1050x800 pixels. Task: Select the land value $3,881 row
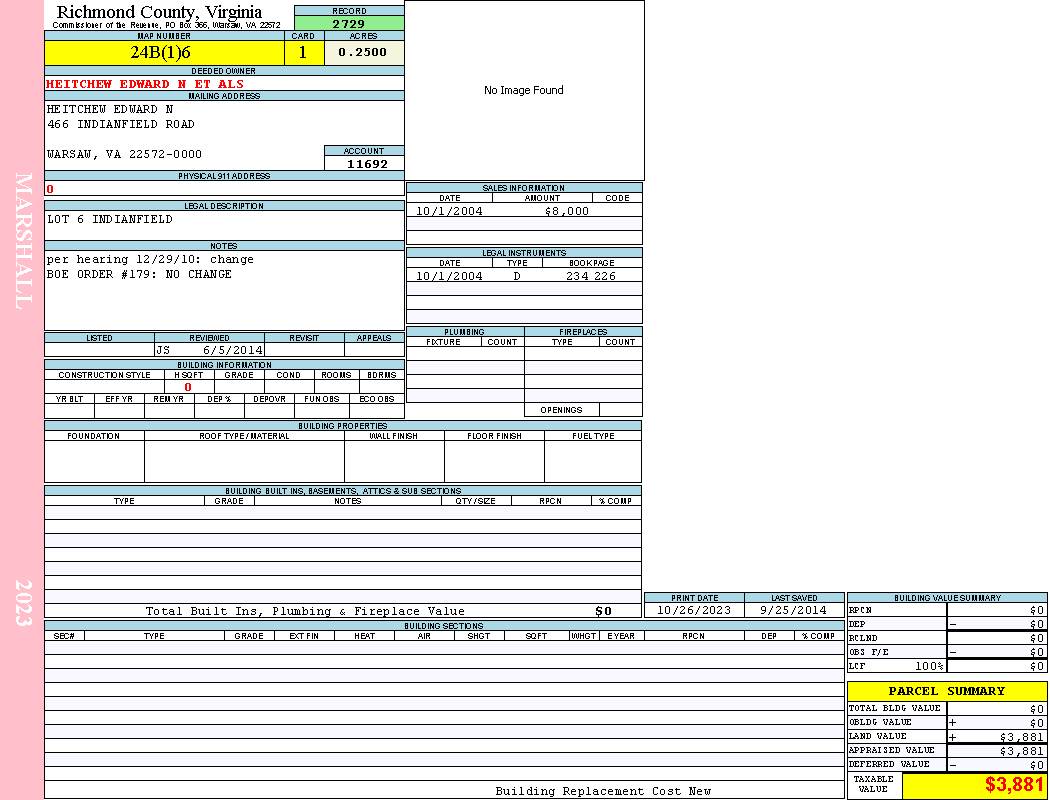tap(946, 737)
